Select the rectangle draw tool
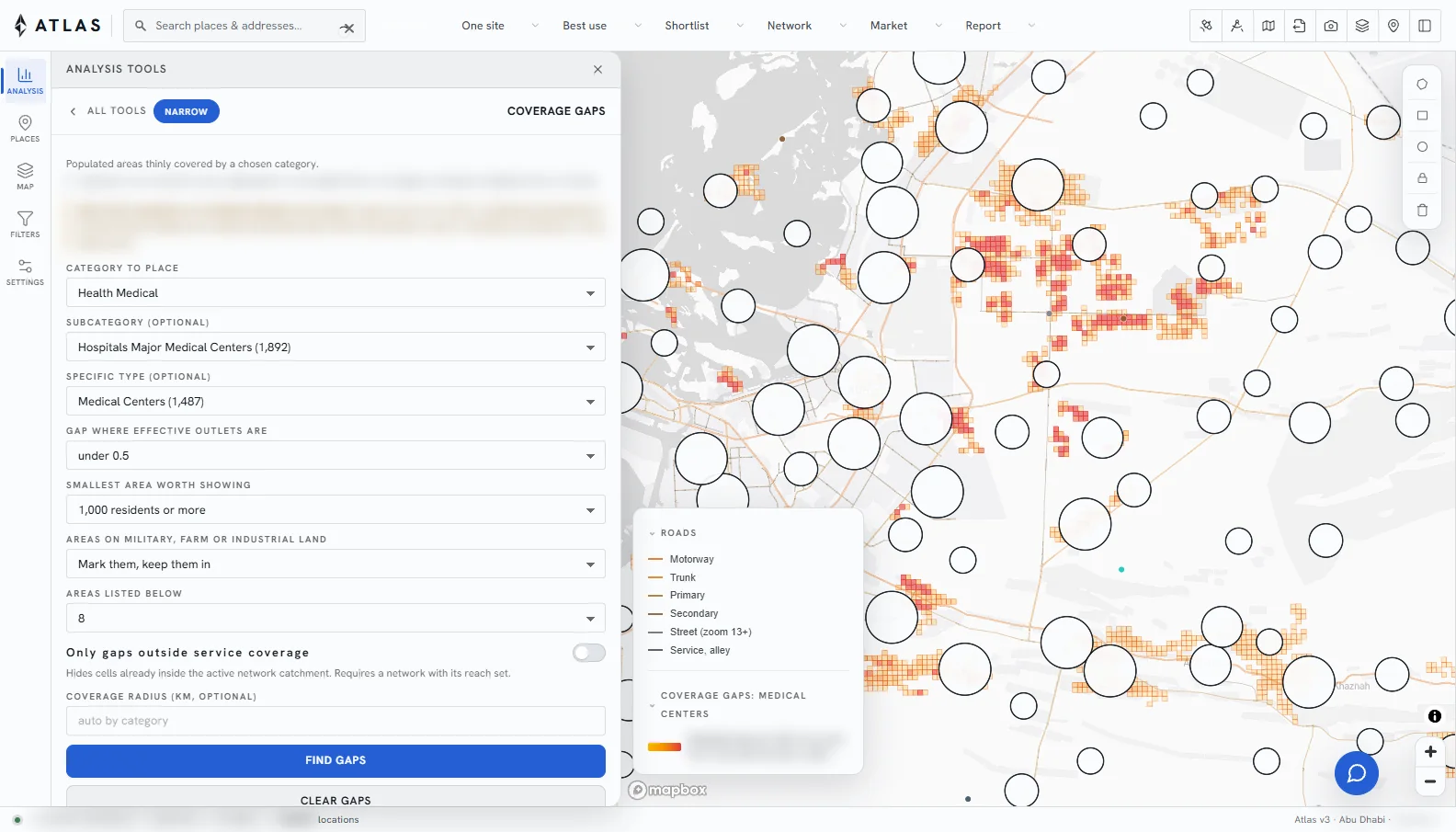Viewport: 1456px width, 832px height. 1422,116
